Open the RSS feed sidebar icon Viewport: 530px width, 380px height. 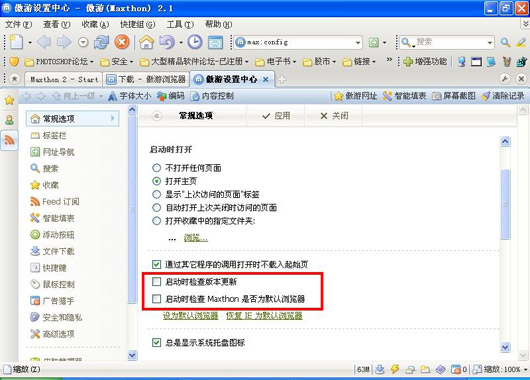point(9,139)
